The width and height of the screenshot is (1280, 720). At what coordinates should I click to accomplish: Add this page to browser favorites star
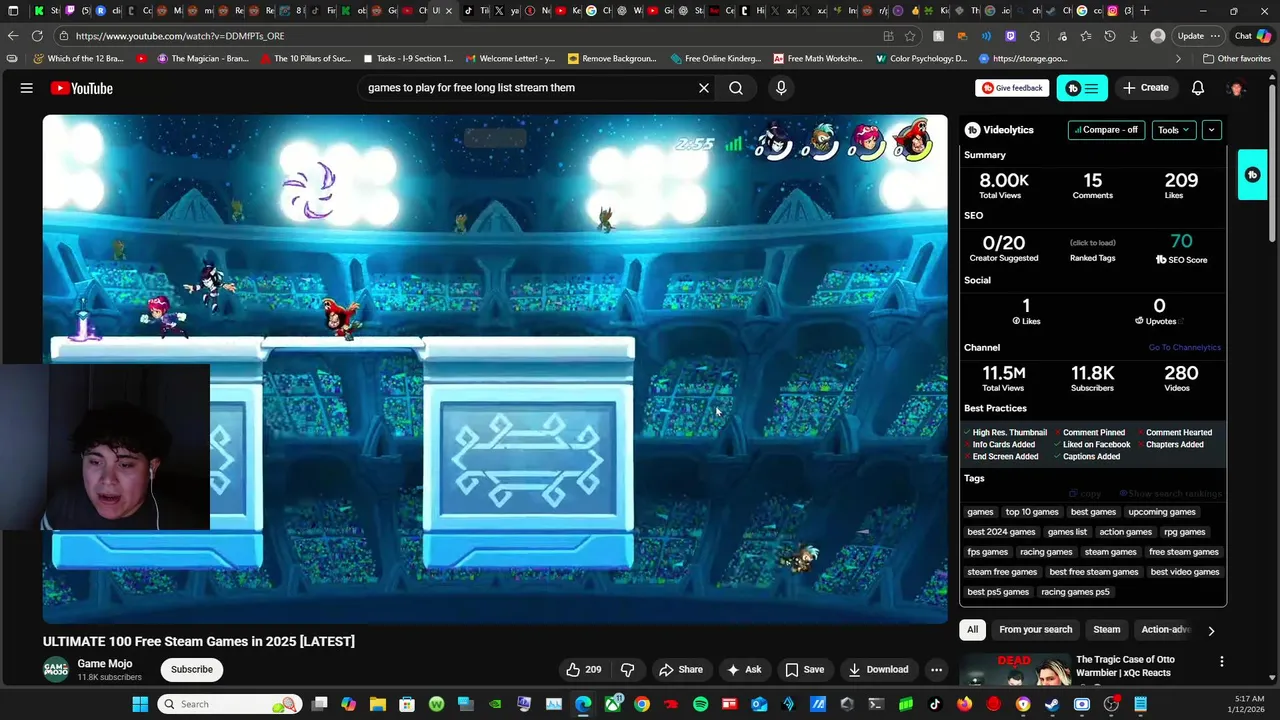coord(910,36)
